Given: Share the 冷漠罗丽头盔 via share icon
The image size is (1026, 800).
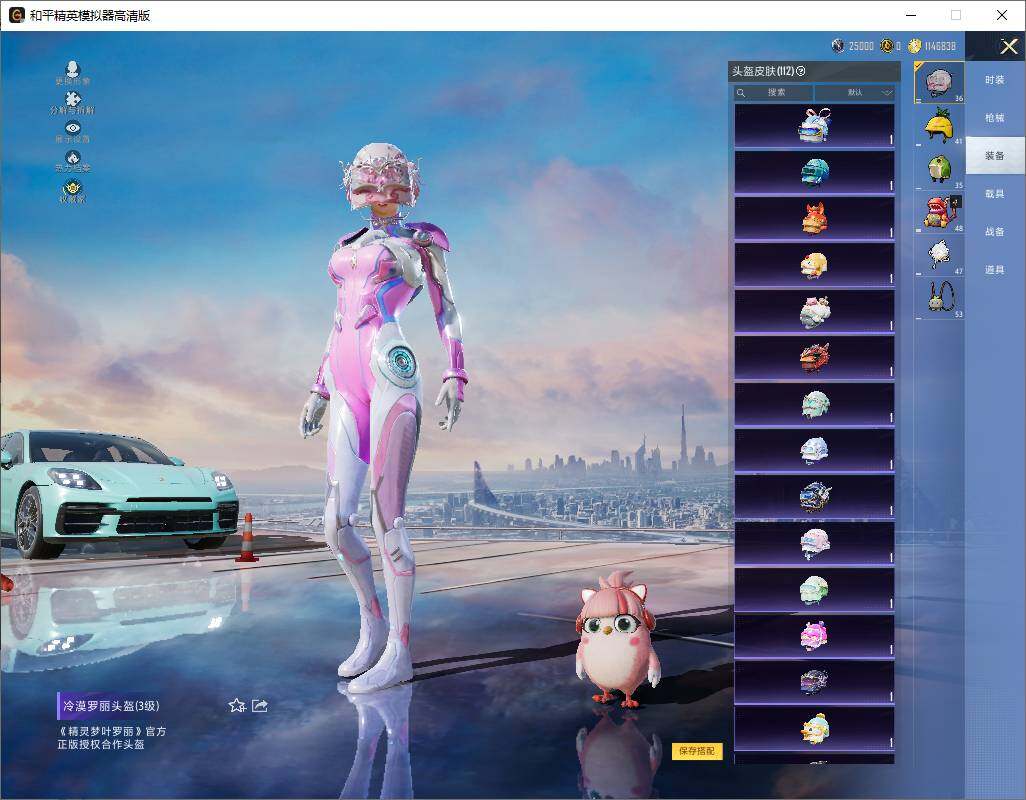Looking at the screenshot, I should [260, 705].
